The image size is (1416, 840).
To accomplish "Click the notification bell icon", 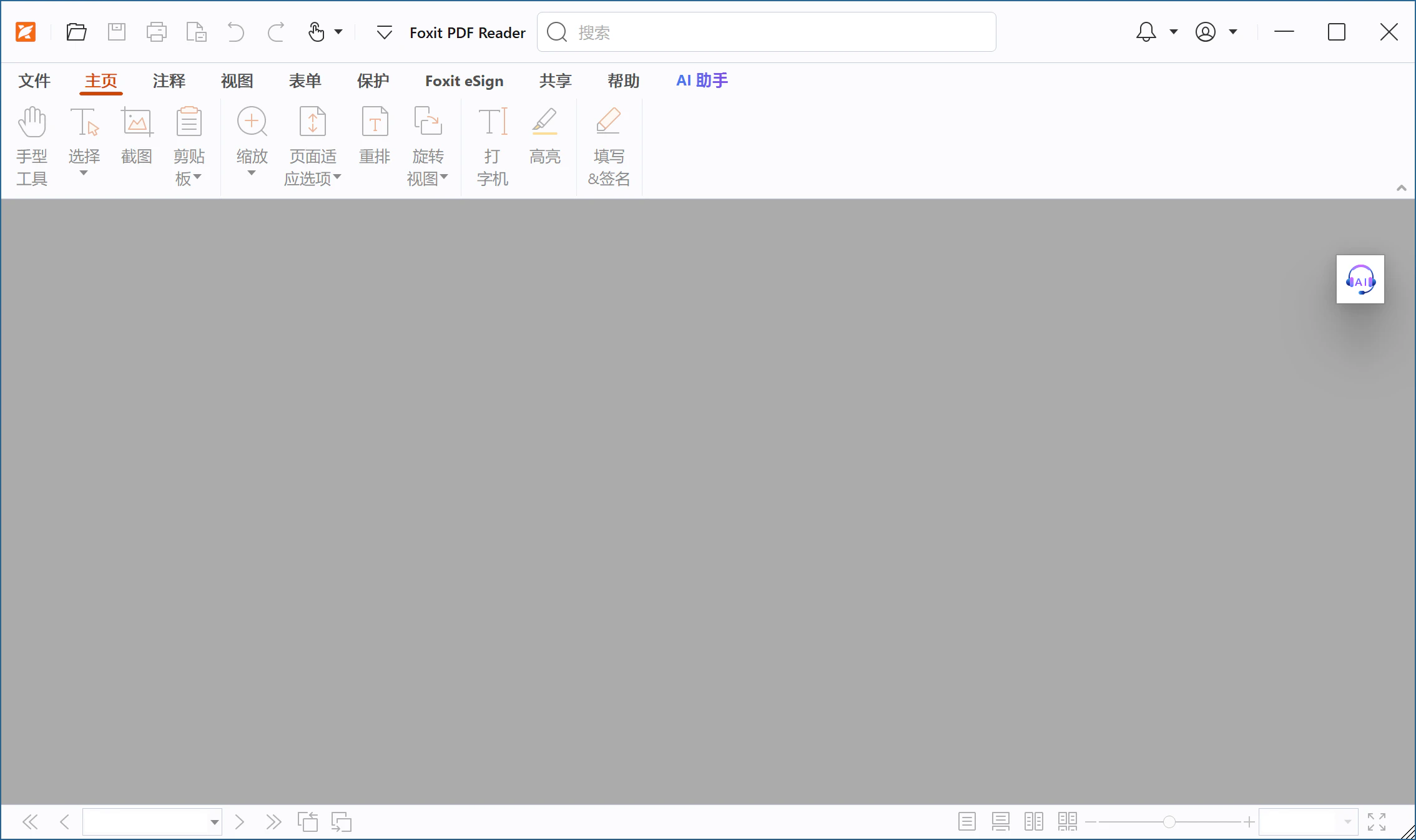I will pyautogui.click(x=1146, y=32).
